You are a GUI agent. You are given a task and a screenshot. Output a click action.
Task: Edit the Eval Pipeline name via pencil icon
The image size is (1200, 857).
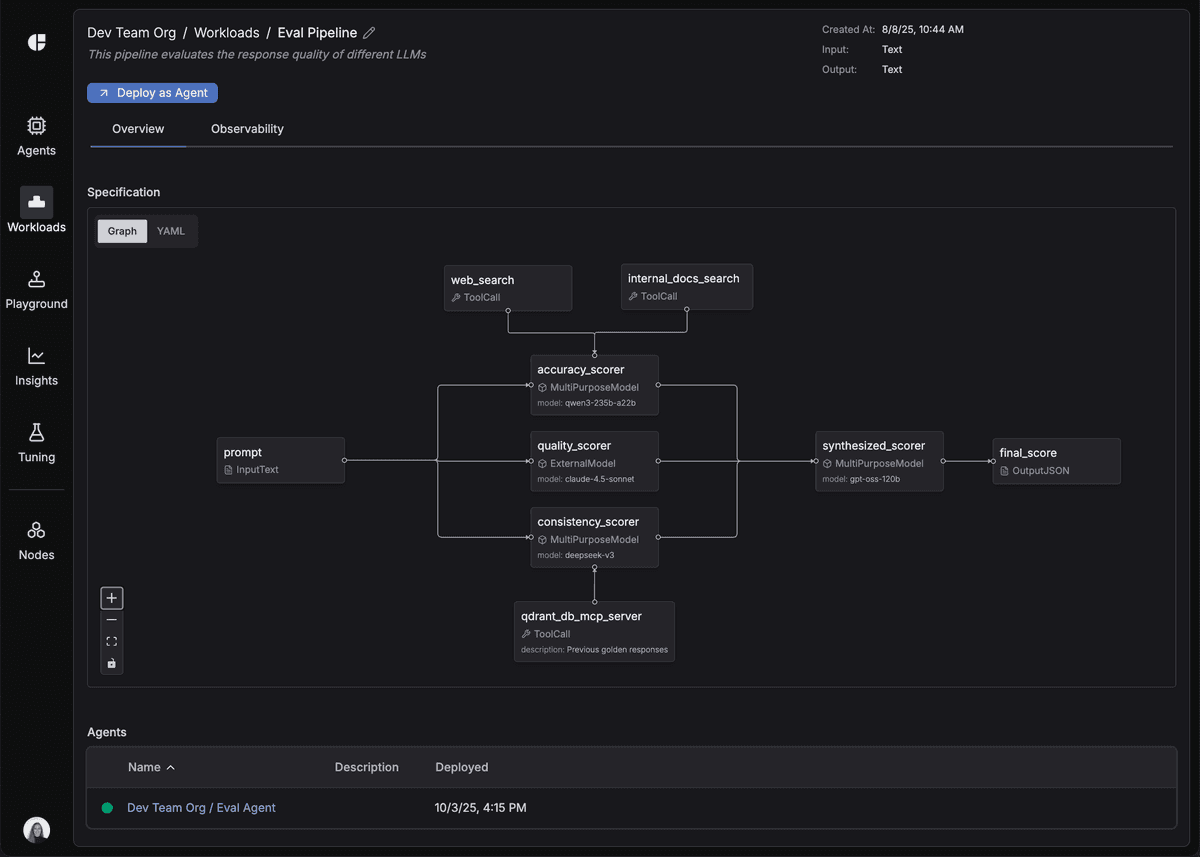pyautogui.click(x=369, y=32)
